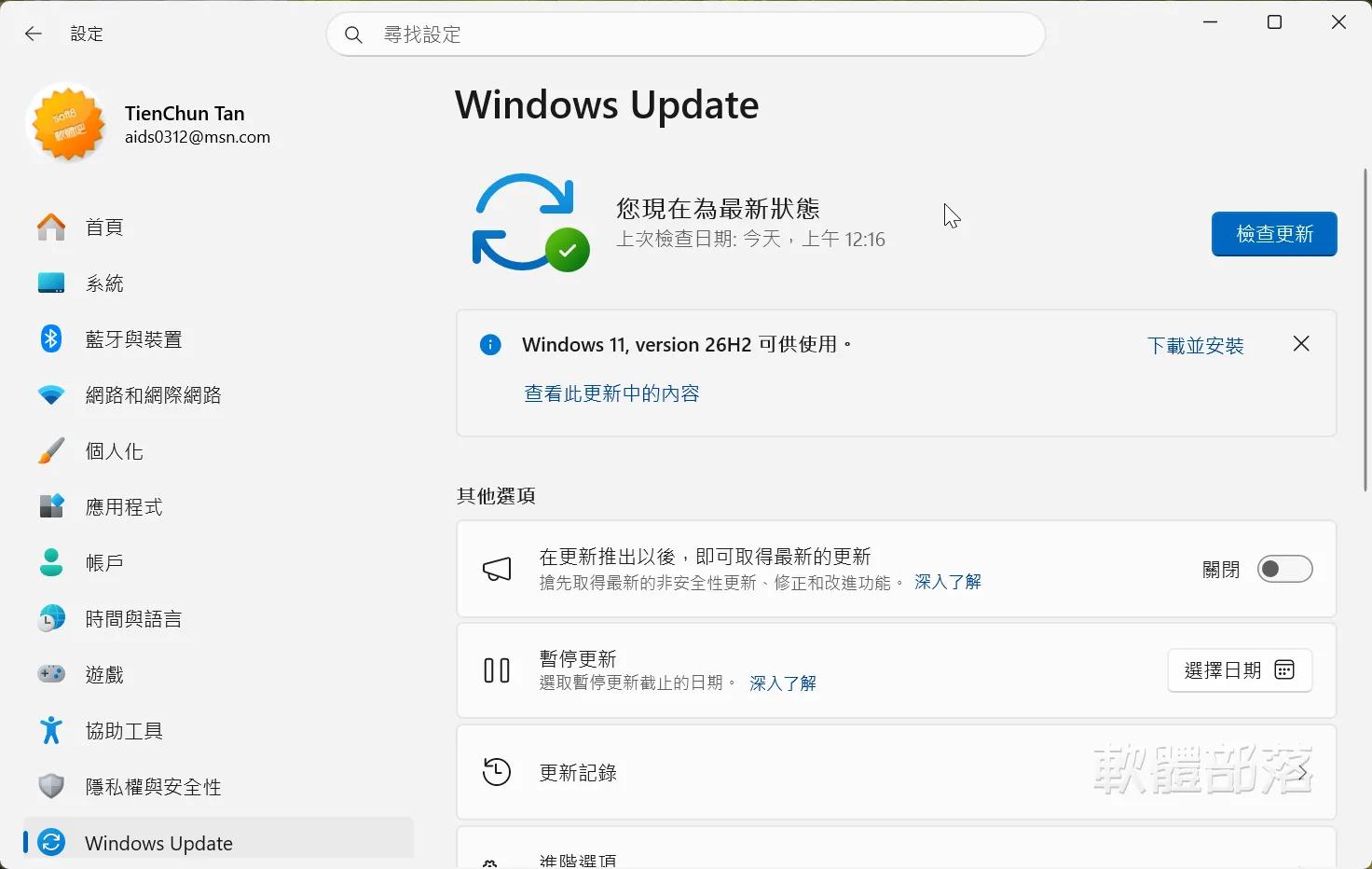Viewport: 1372px width, 869px height.
Task: Click the 檢查更新 button
Action: [x=1274, y=234]
